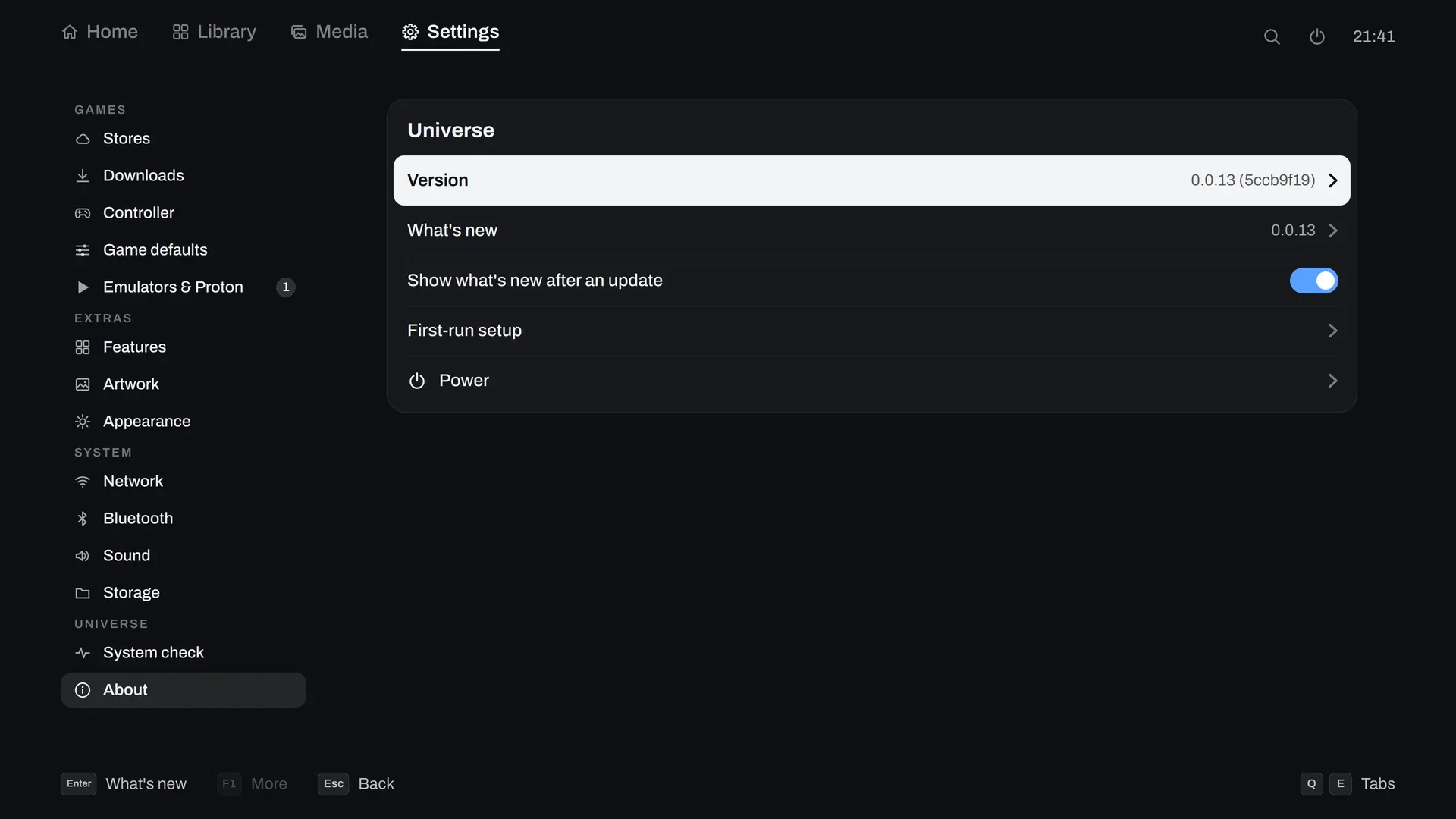Click the power icon in Power row
Screen dimensions: 1456x819
(x=416, y=381)
